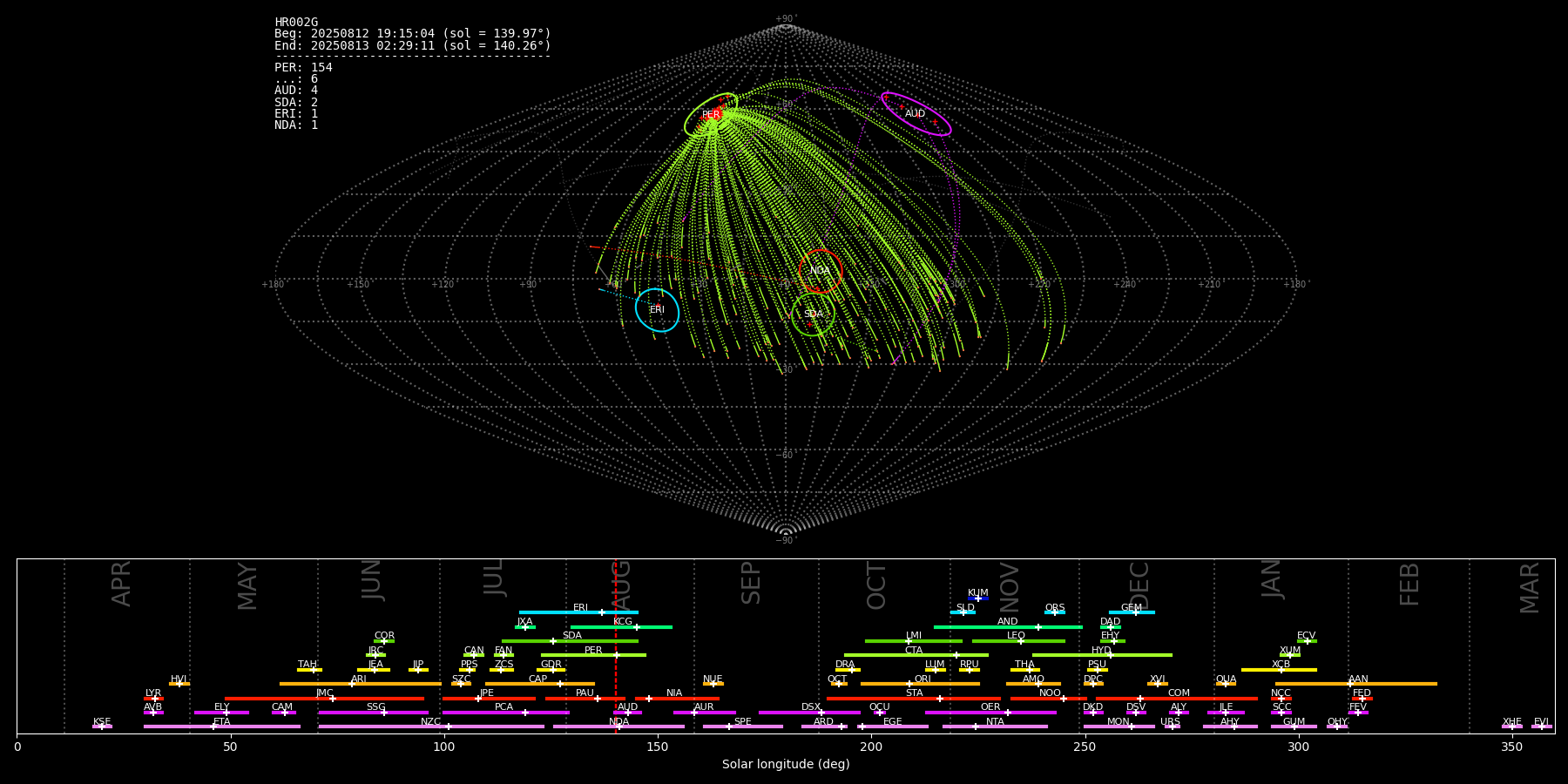The width and height of the screenshot is (1568, 784).
Task: Click the 'SDA: 2' count entry
Action: click(x=296, y=103)
